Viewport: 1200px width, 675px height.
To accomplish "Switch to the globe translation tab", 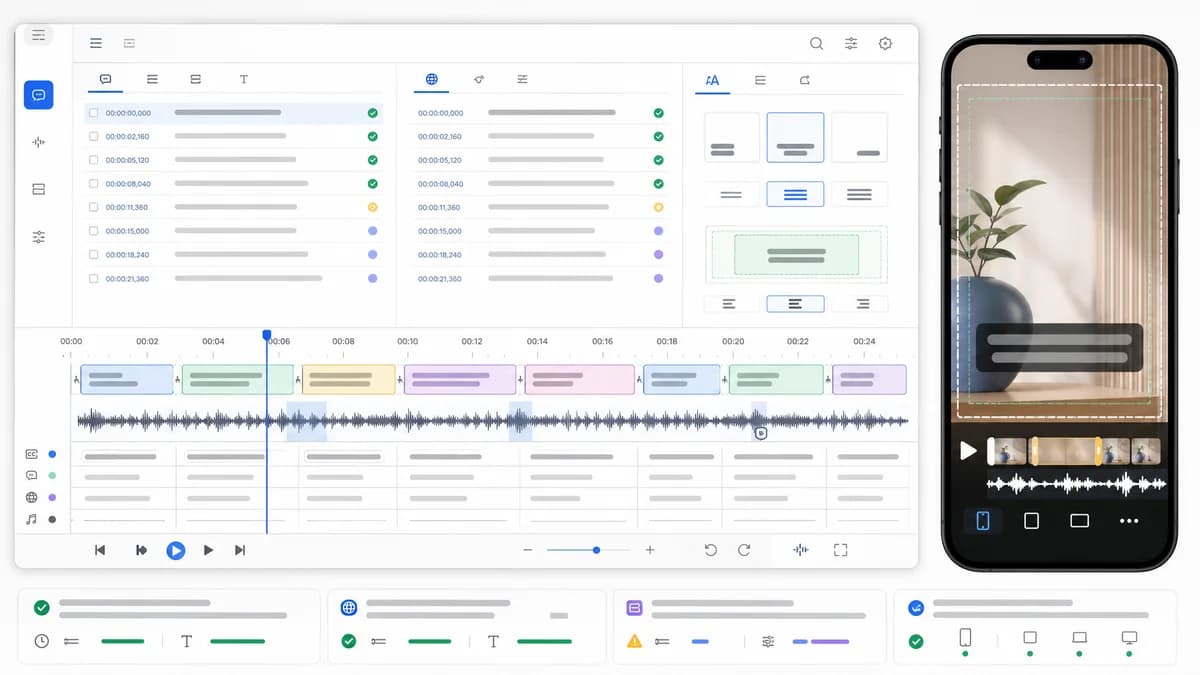I will tap(431, 79).
